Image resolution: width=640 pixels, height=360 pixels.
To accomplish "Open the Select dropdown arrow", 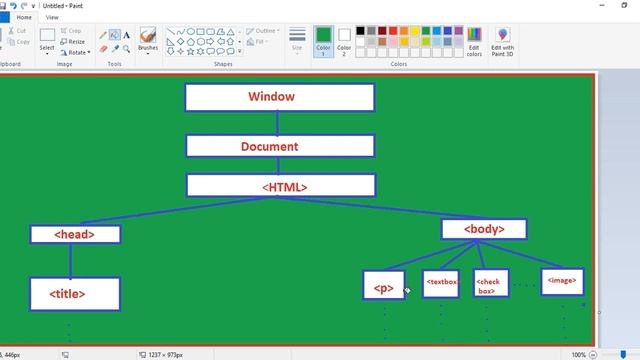I will pos(47,54).
